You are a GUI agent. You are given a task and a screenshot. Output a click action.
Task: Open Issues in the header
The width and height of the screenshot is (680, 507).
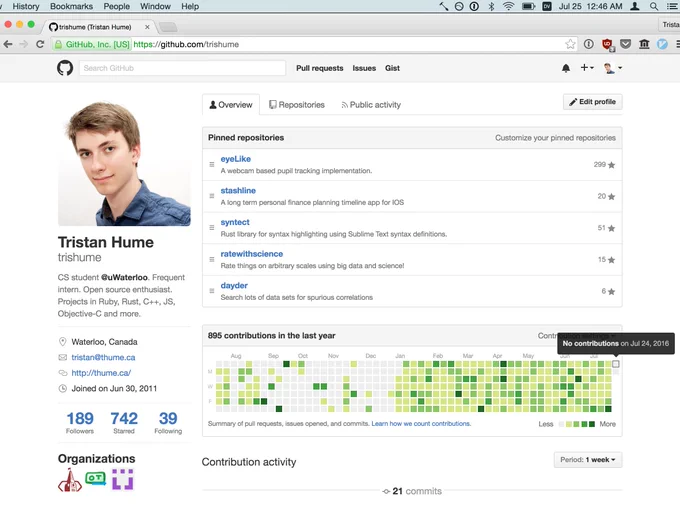click(364, 68)
